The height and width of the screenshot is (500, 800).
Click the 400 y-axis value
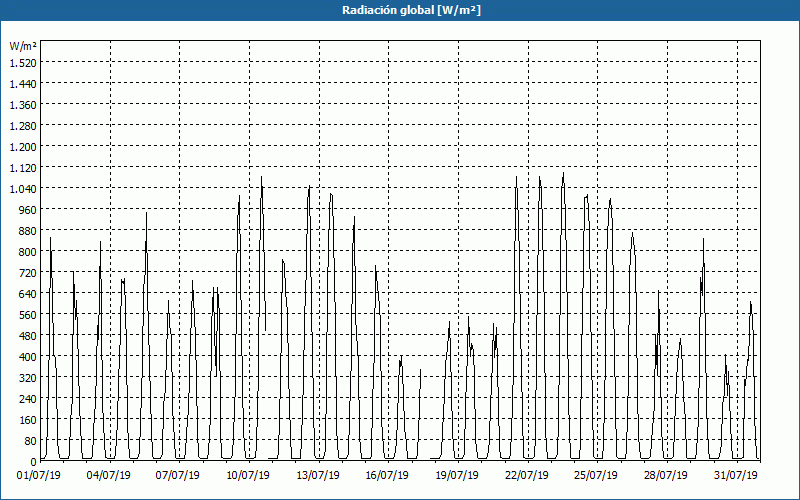[28, 357]
